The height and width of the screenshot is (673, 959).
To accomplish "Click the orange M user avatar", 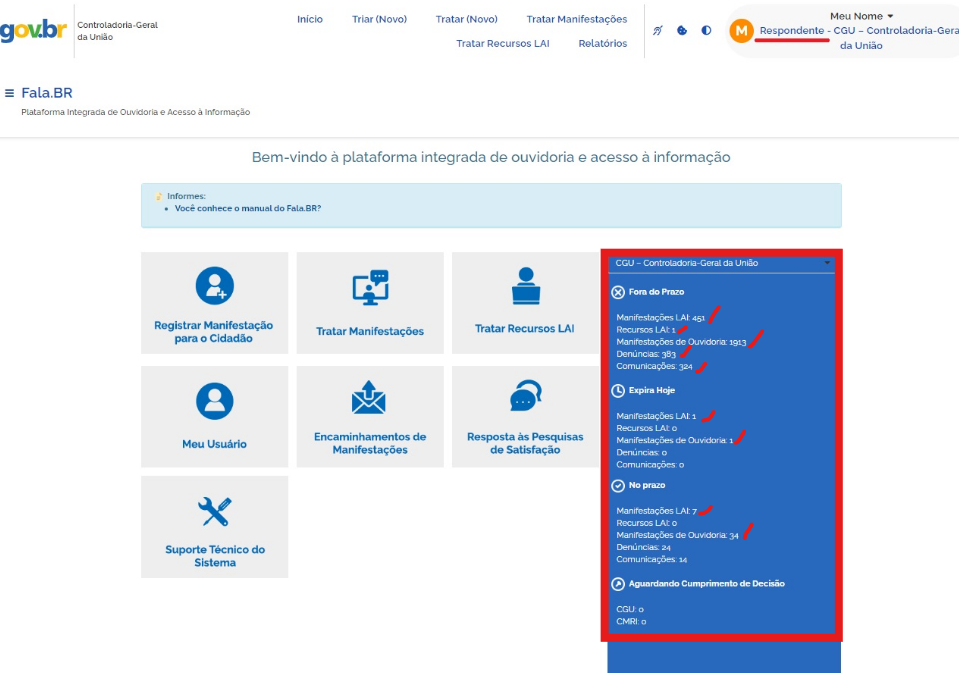I will pyautogui.click(x=741, y=31).
